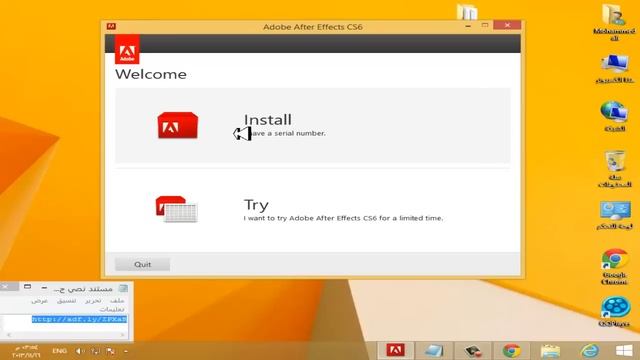Minimize the Adobe After Effects CS6 installer window
Image resolution: width=640 pixels, height=360 pixels.
[x=468, y=26]
